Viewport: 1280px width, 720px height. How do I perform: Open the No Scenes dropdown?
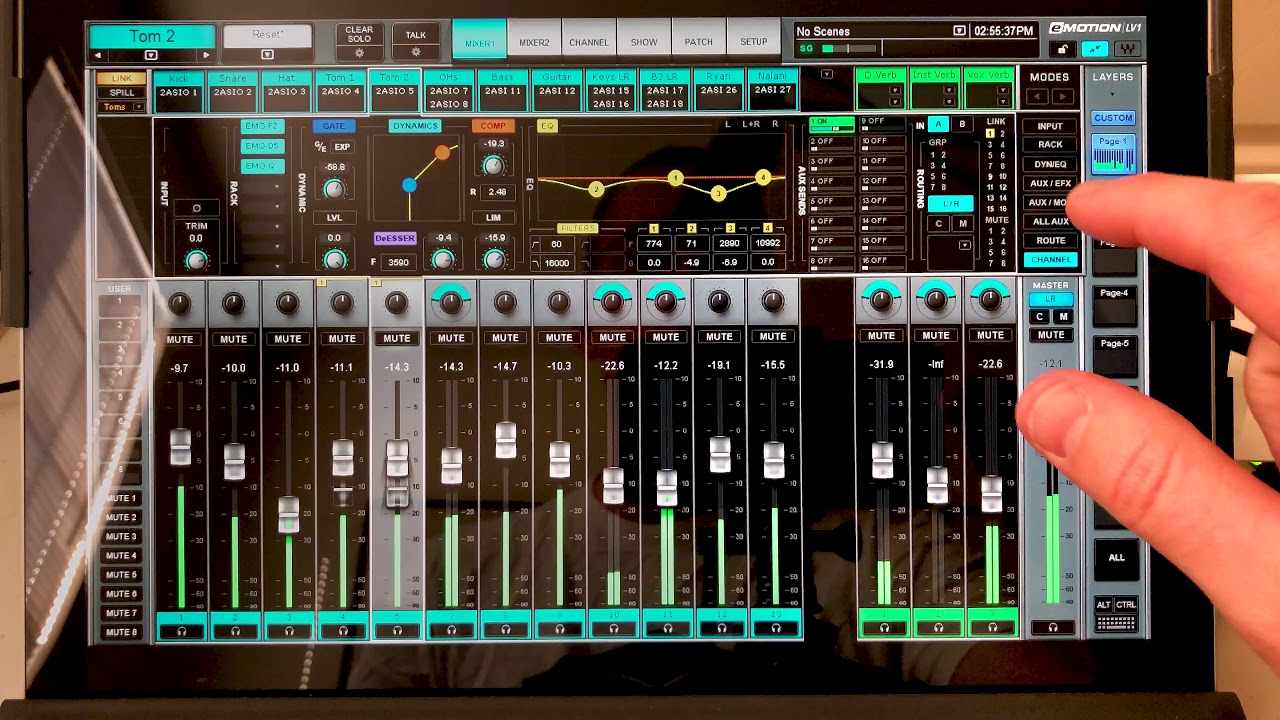(959, 31)
